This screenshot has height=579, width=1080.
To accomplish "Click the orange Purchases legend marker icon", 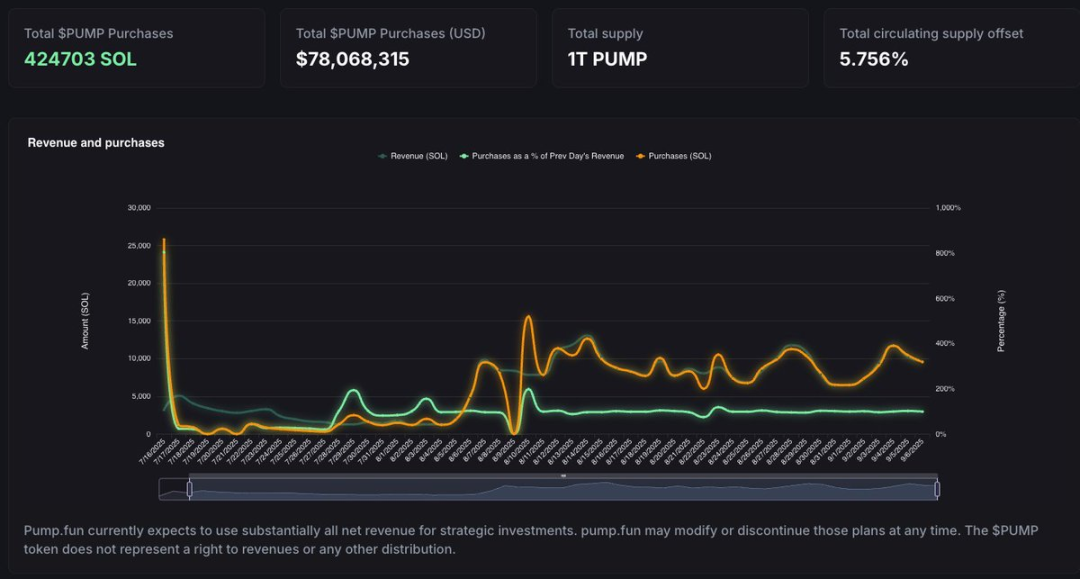I will tap(641, 156).
